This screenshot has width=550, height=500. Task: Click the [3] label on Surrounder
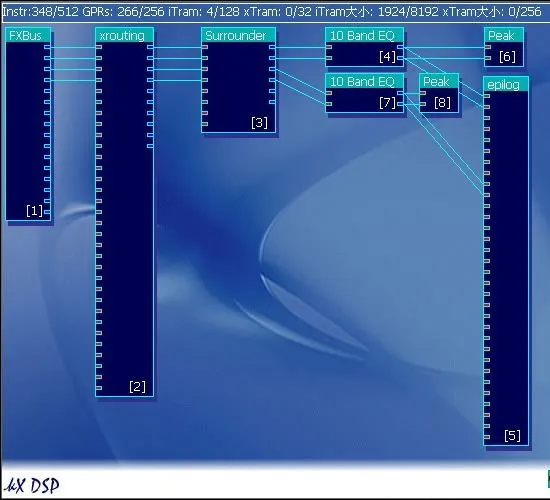[259, 123]
